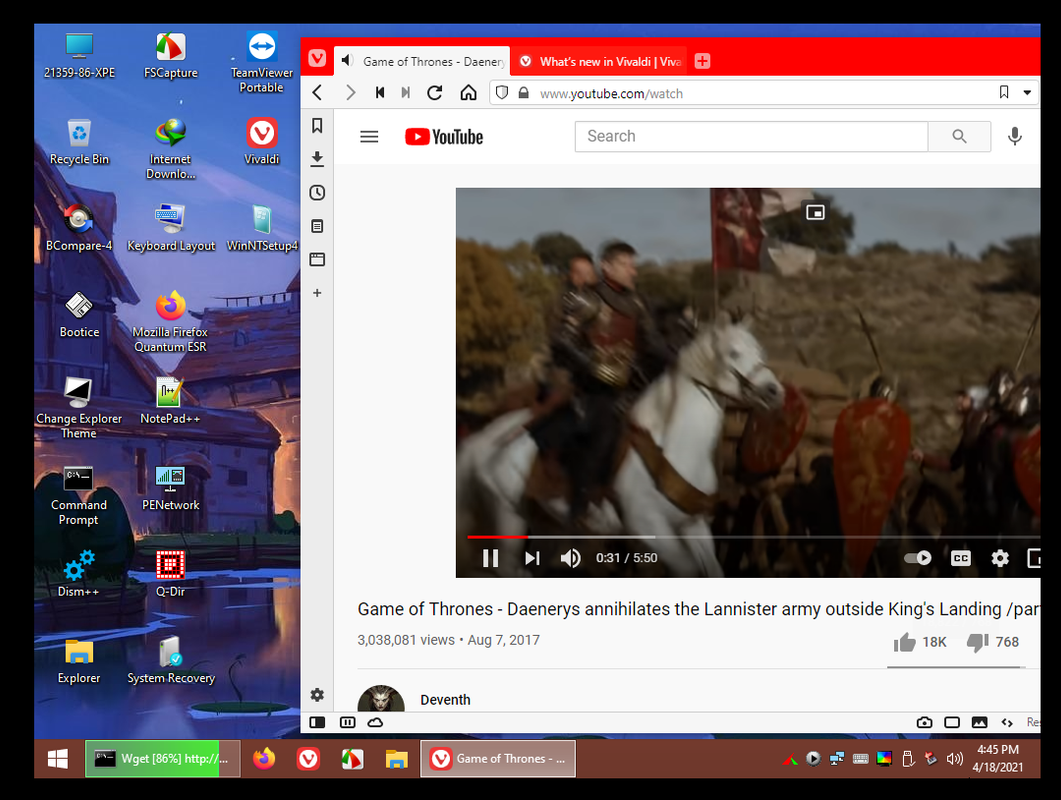Toggle the autoplay switch
The width and height of the screenshot is (1061, 800).
[918, 558]
